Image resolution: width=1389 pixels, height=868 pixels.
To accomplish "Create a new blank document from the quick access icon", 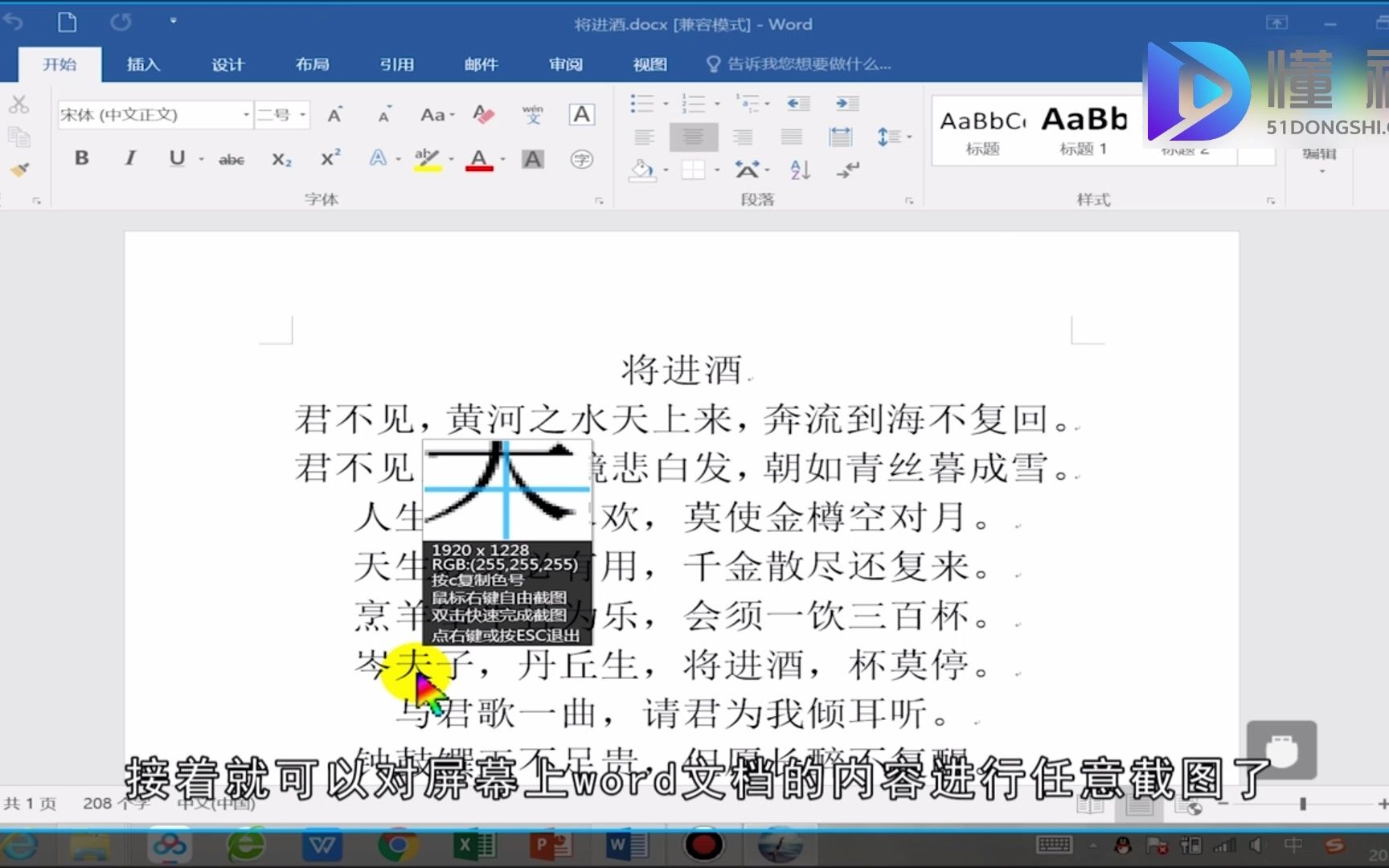I will [68, 22].
